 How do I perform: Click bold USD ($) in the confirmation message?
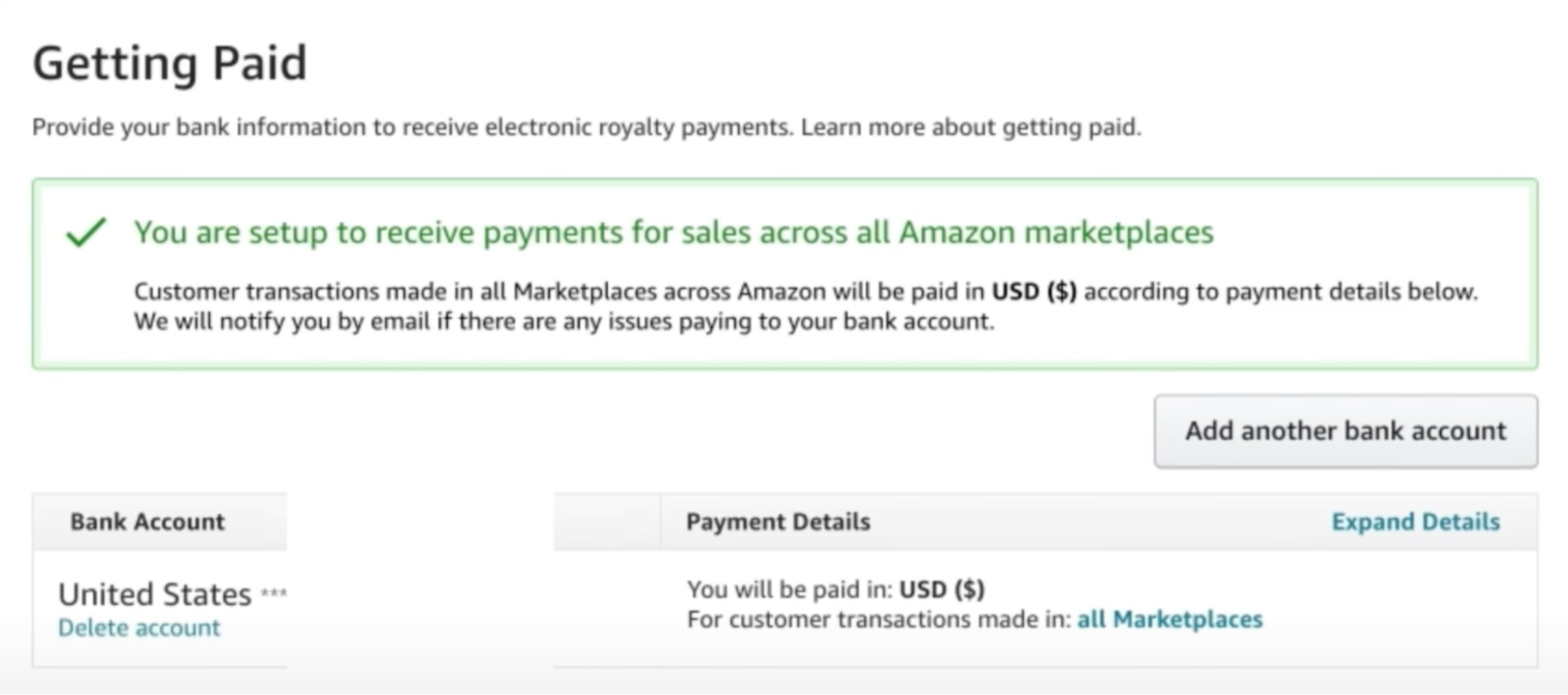click(1034, 292)
